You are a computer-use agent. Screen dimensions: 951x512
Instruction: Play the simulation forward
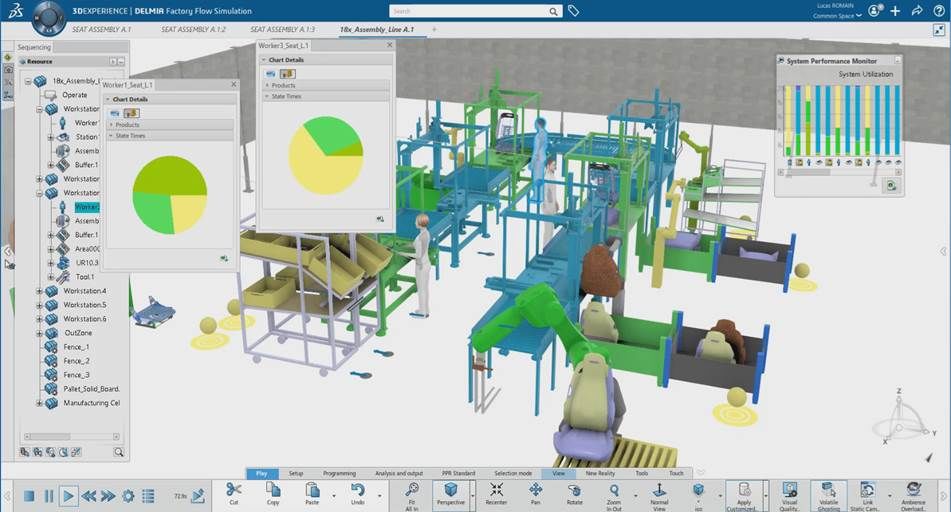(69, 496)
